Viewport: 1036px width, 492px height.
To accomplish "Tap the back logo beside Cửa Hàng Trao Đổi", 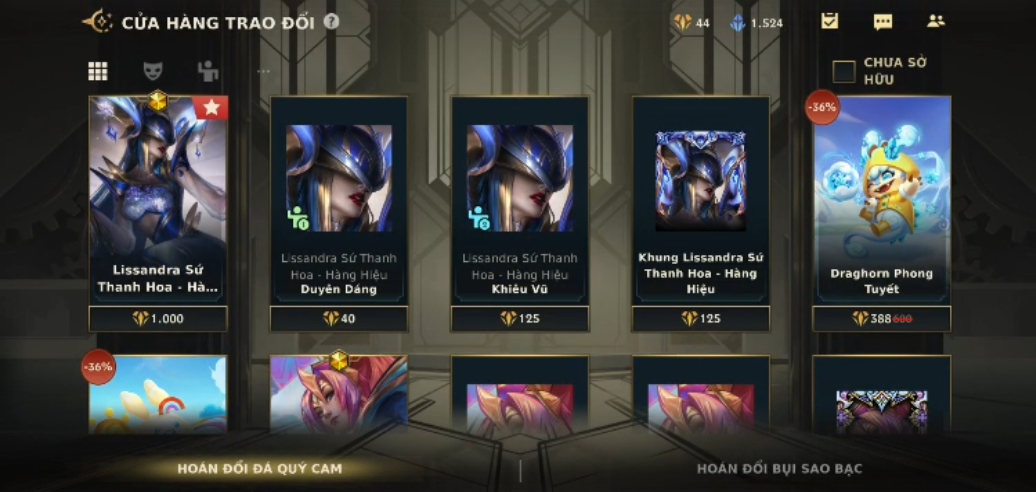I will [x=98, y=22].
